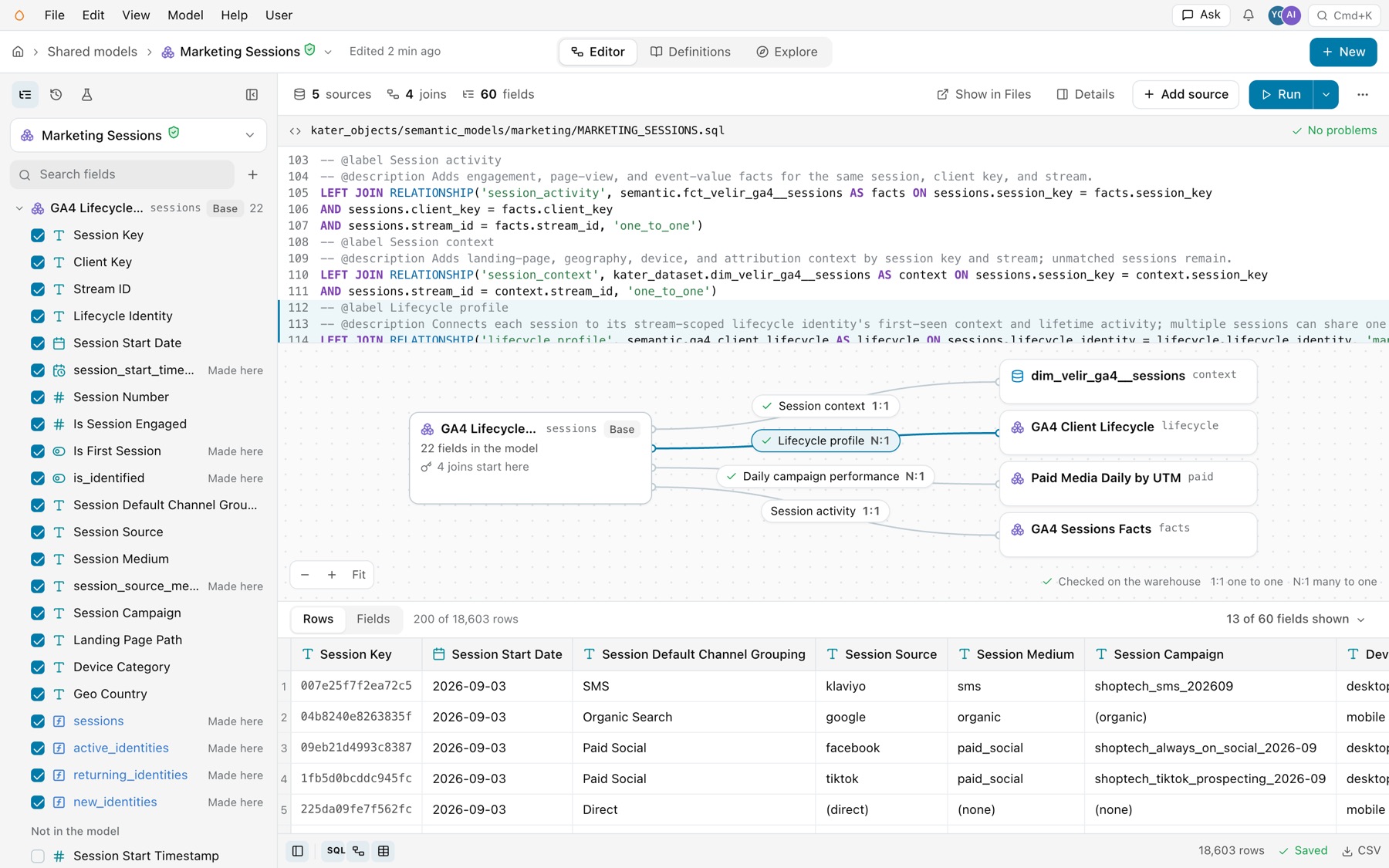Screen dimensions: 1389x868
Task: Select the Daily campaign performance join label
Action: [x=825, y=476]
